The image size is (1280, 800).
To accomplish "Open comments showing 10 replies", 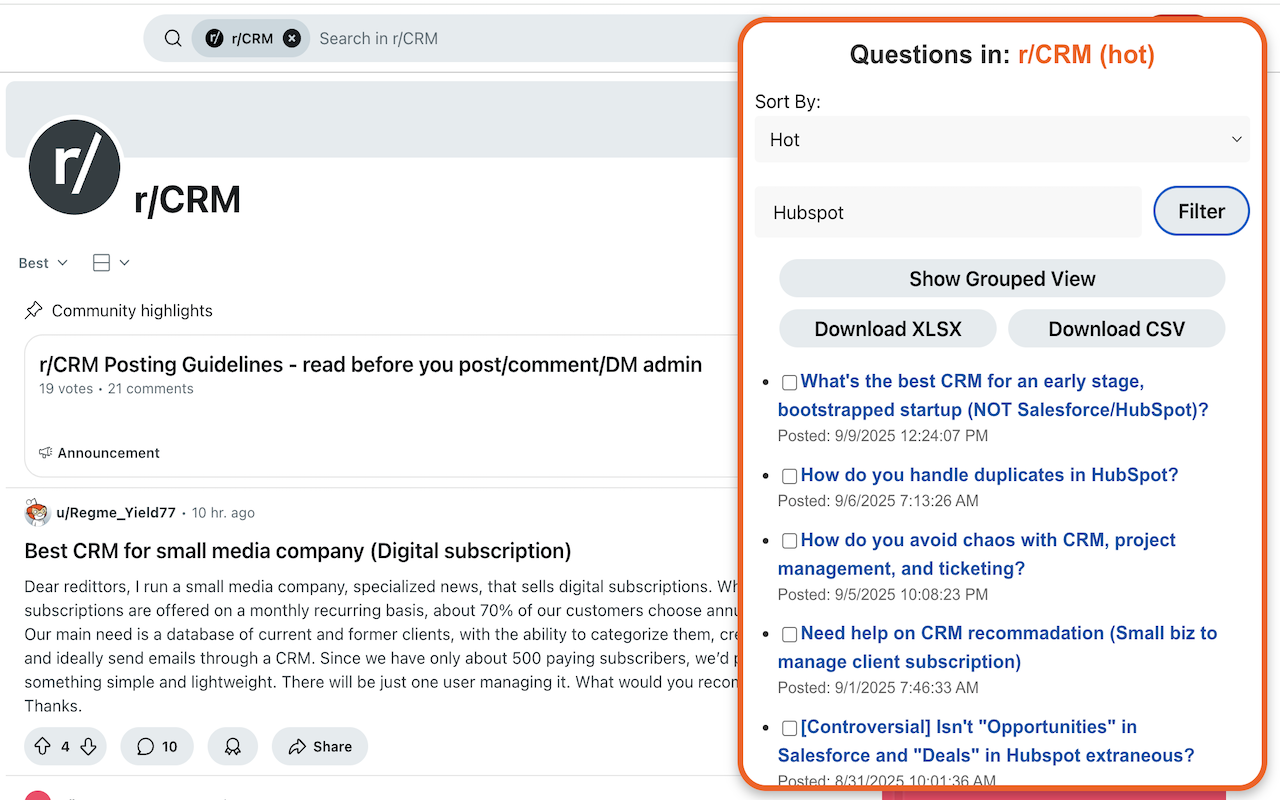I will point(157,746).
